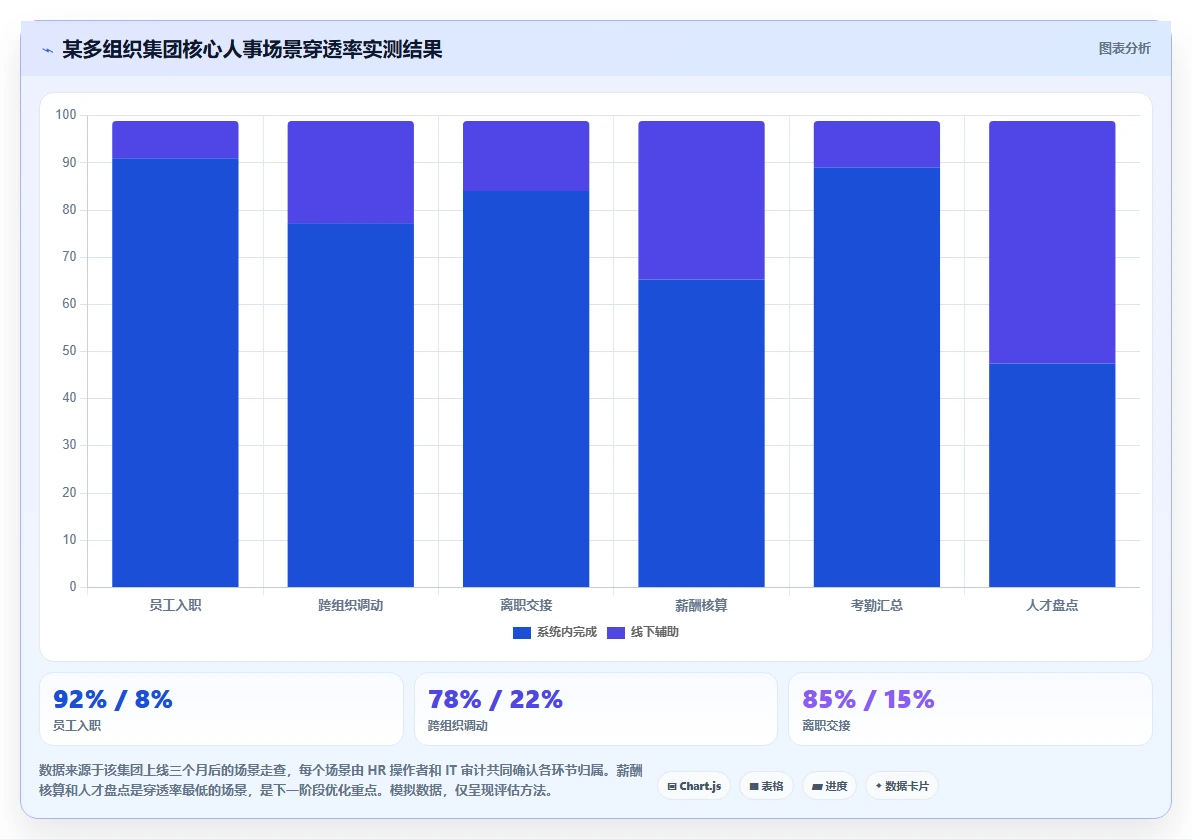Click the 员工入职 purple bar segment
The width and height of the screenshot is (1192, 840).
point(176,140)
